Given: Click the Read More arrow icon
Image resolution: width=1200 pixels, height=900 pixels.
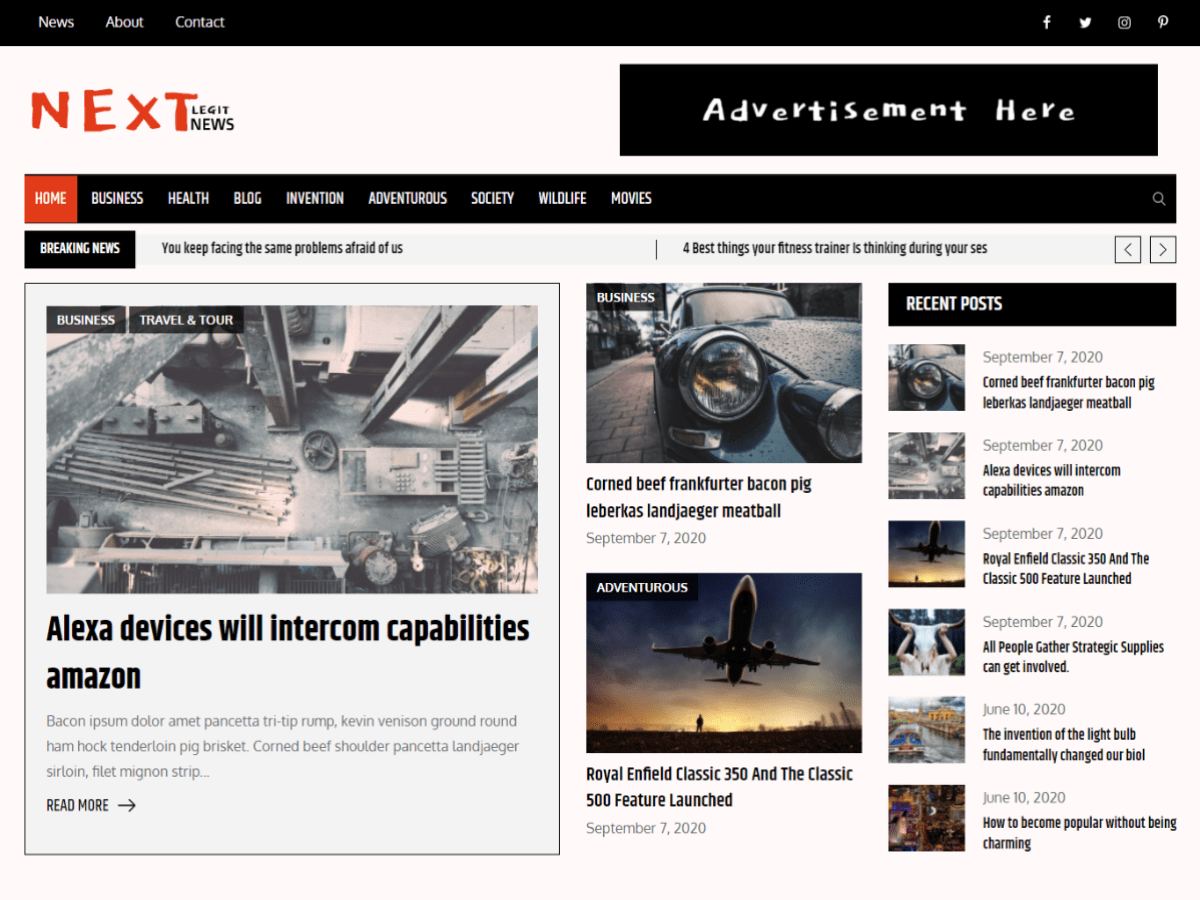Looking at the screenshot, I should pos(127,805).
